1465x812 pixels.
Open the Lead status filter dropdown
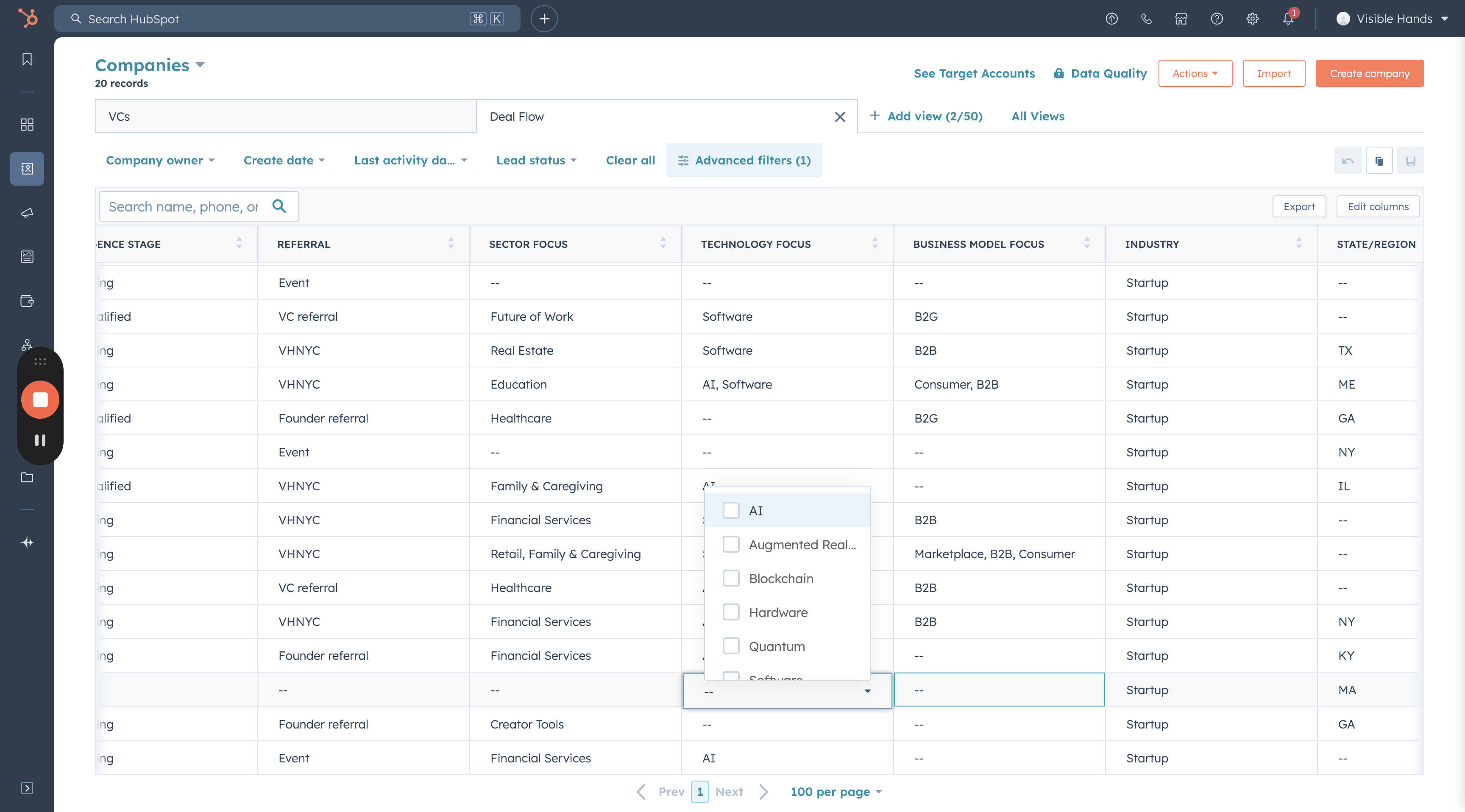(536, 160)
